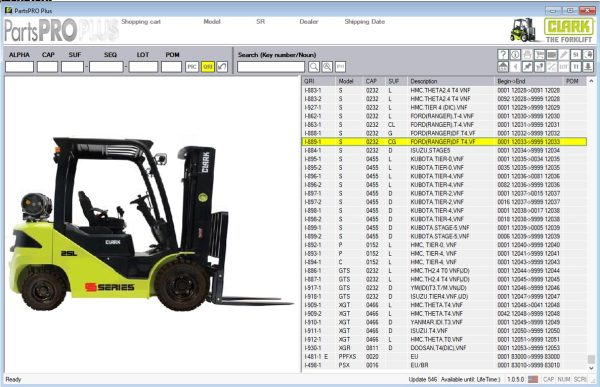600x387 pixels.
Task: Focus the LOT input field
Action: [x=143, y=67]
